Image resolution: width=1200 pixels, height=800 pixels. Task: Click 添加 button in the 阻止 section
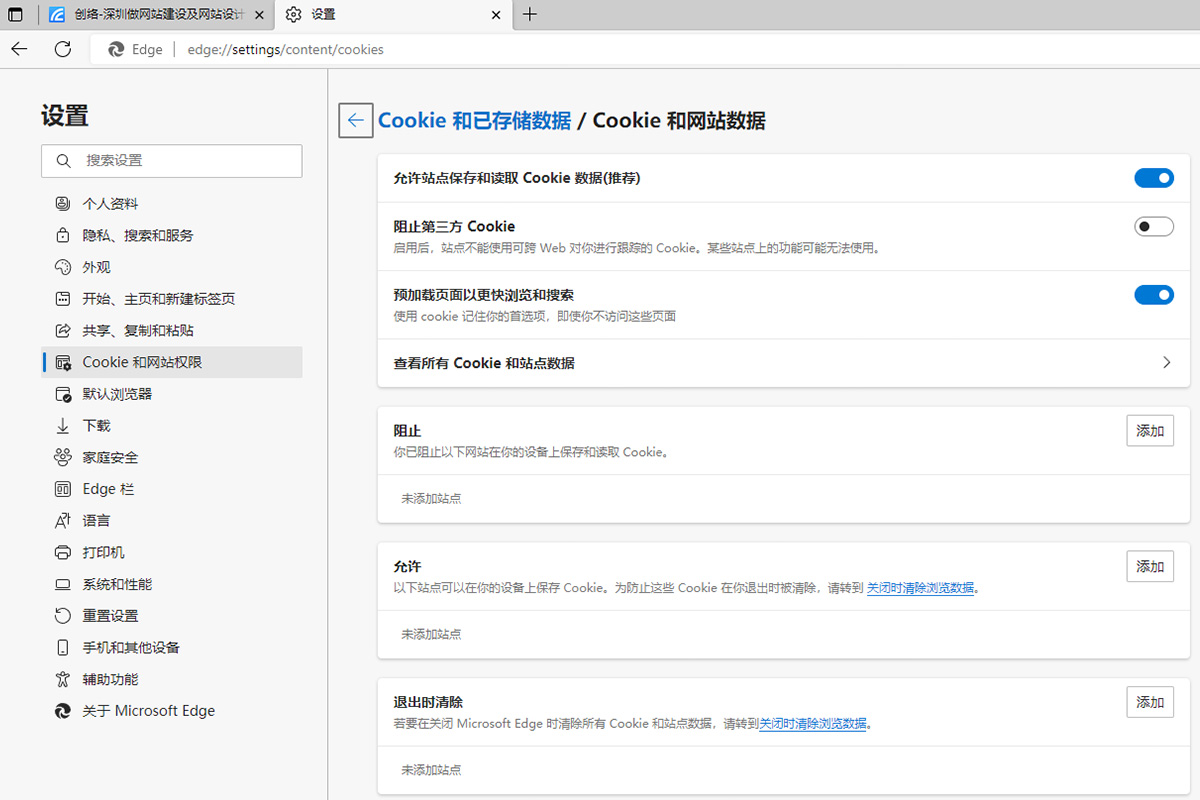pyautogui.click(x=1149, y=431)
